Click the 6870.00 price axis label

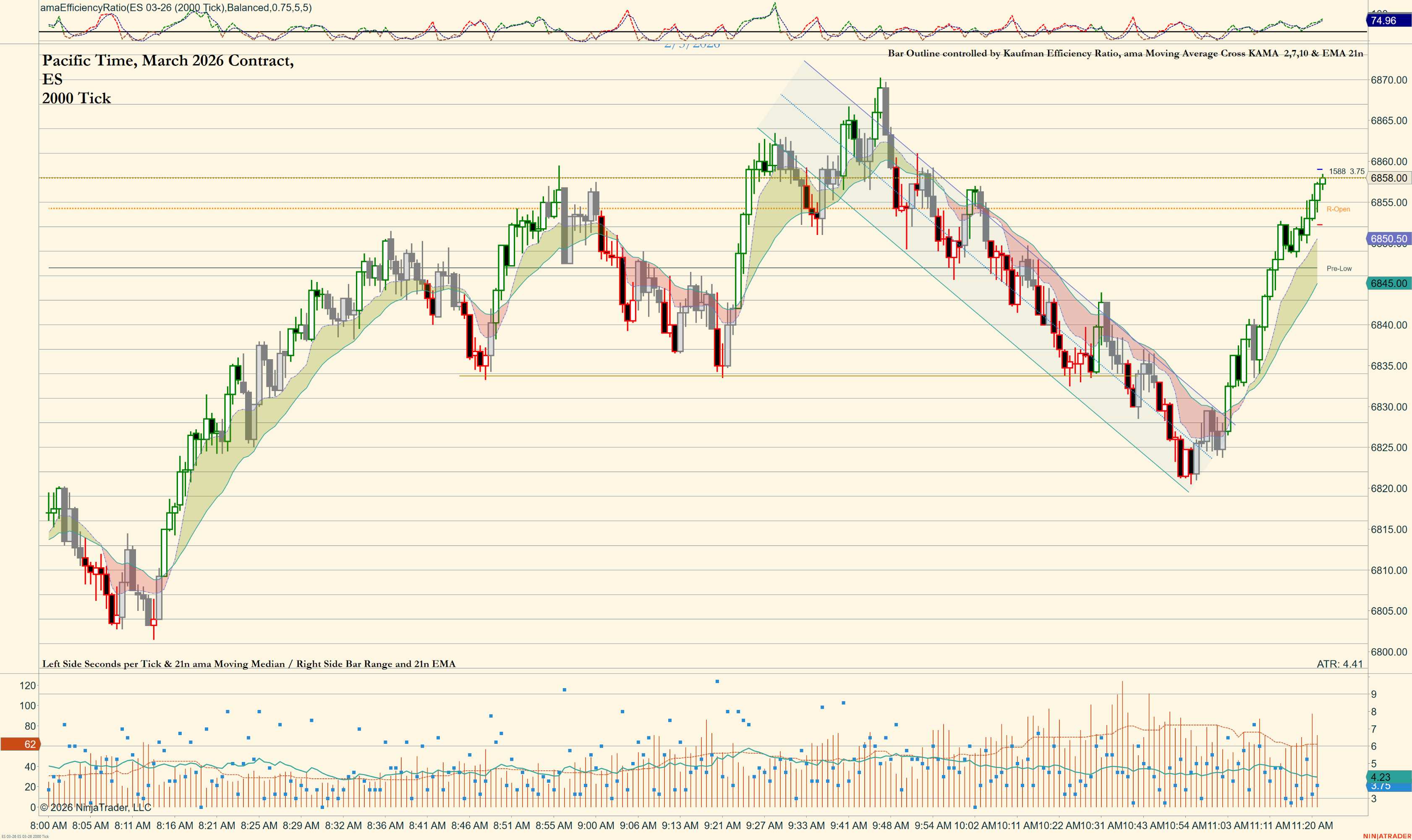tap(1388, 80)
